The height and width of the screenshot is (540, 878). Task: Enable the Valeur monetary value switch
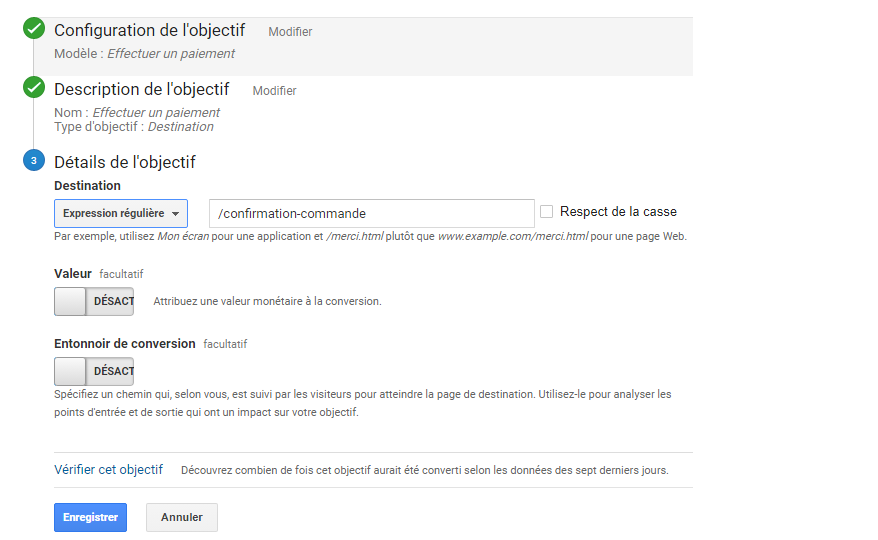point(94,301)
